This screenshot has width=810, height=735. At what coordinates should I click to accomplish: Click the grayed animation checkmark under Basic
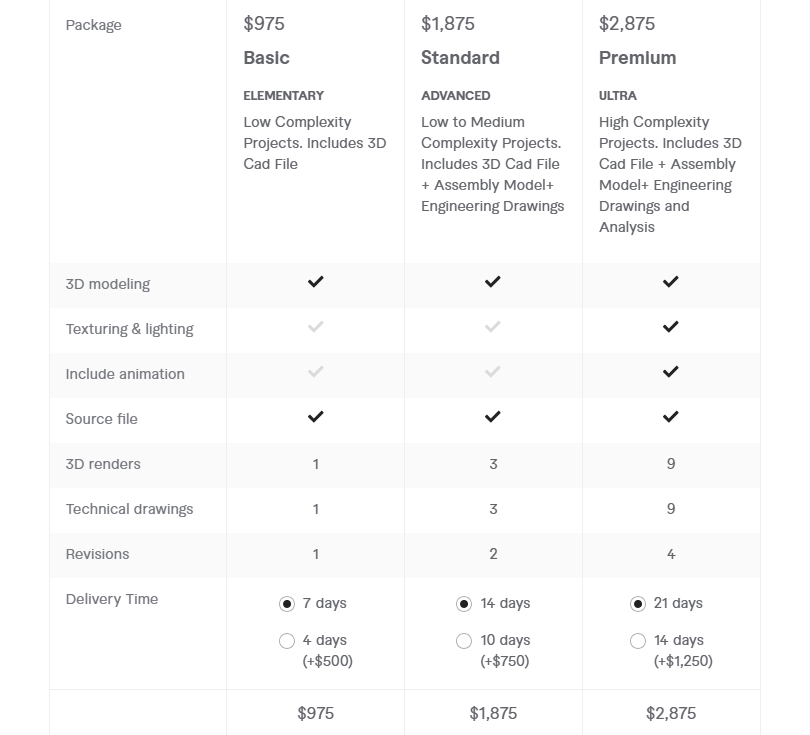pos(315,374)
